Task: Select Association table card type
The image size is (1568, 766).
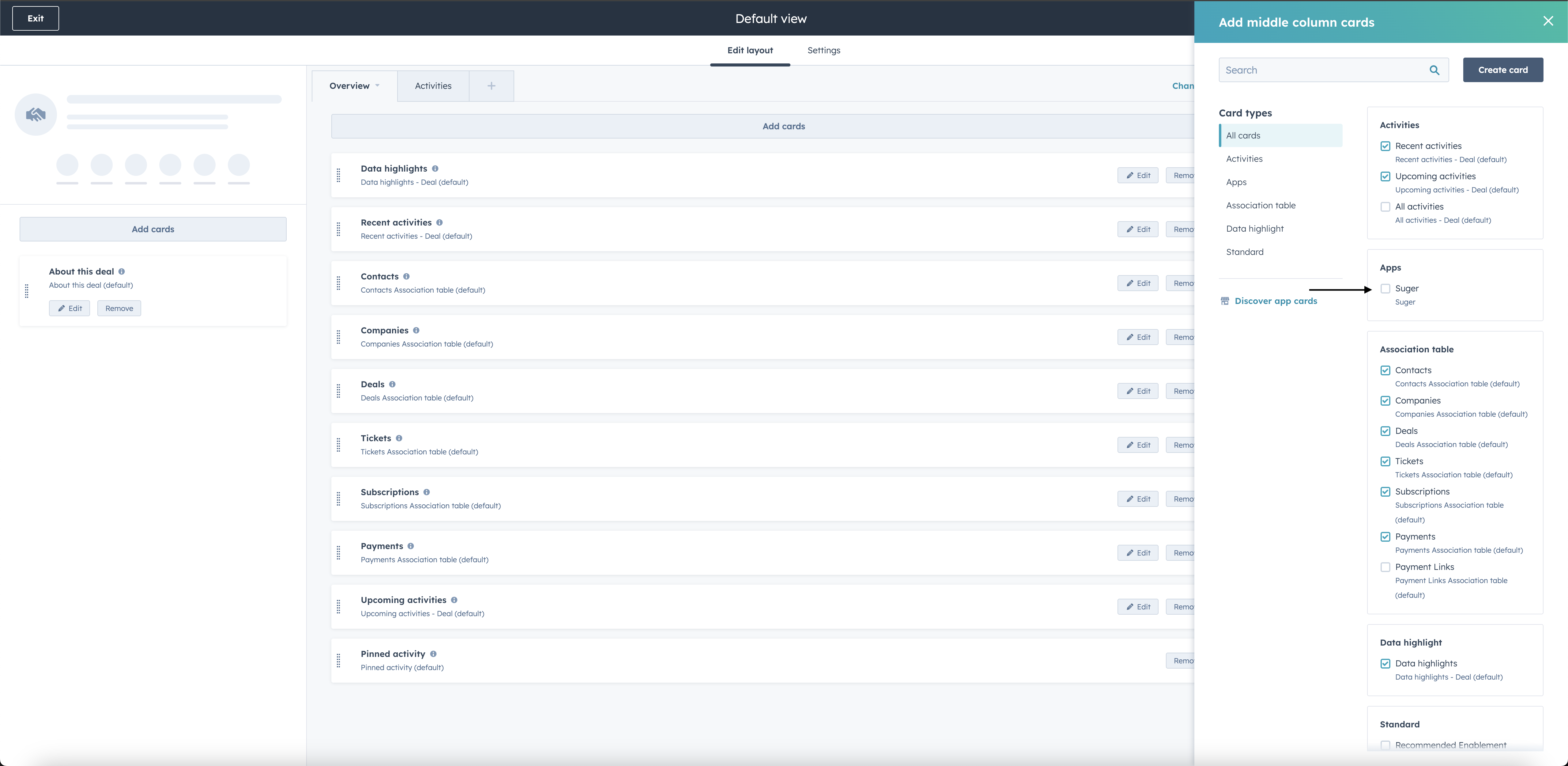Action: [1261, 206]
